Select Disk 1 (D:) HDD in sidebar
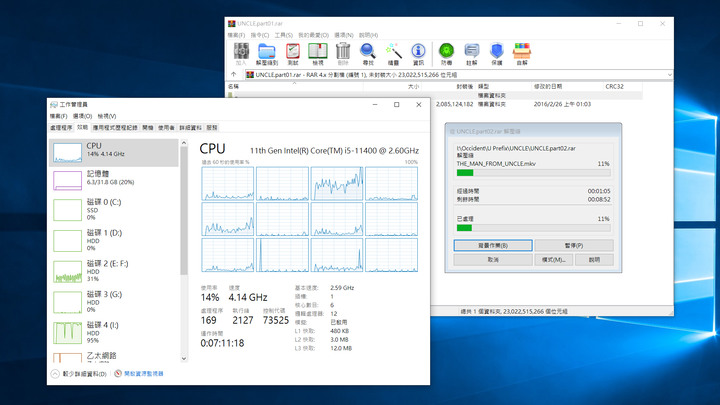The width and height of the screenshot is (720, 405). click(113, 240)
